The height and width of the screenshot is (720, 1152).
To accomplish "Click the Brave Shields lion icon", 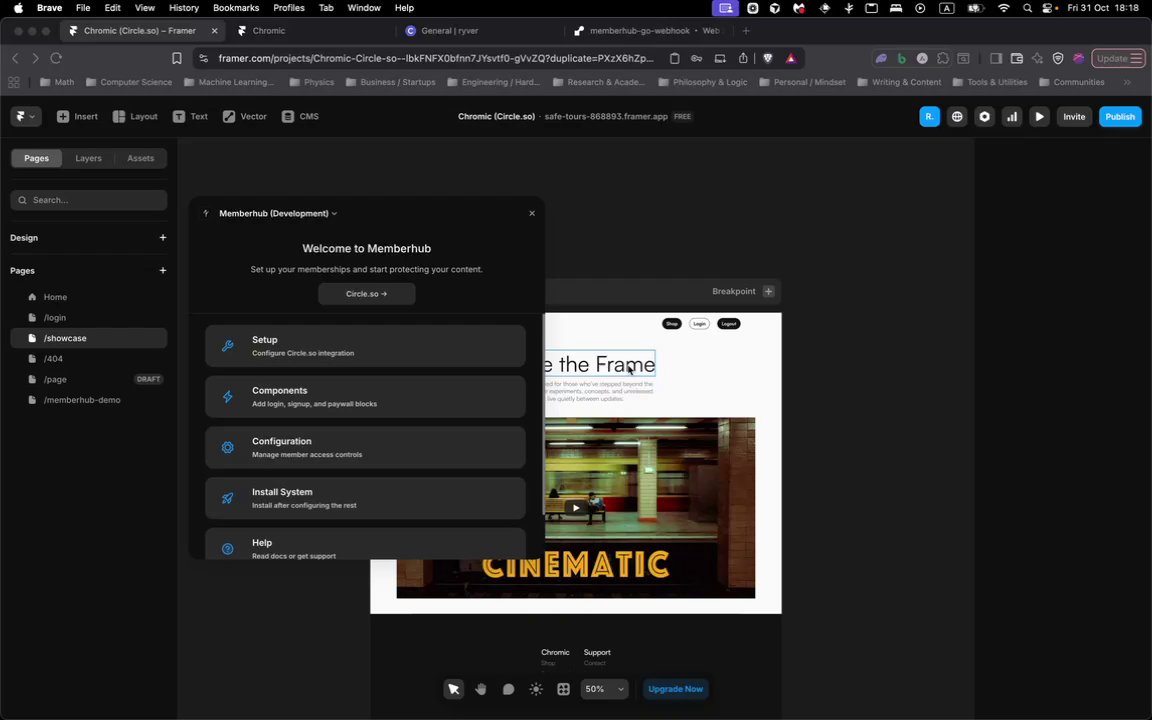I will [768, 58].
